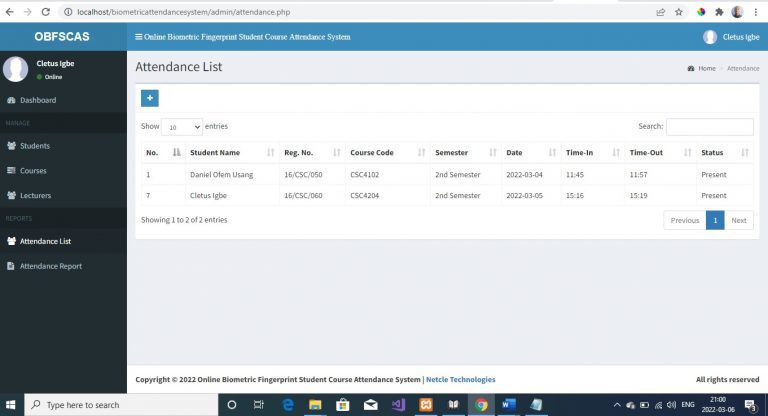Click the volume icon in system tray
Image resolution: width=768 pixels, height=416 pixels.
(x=671, y=405)
